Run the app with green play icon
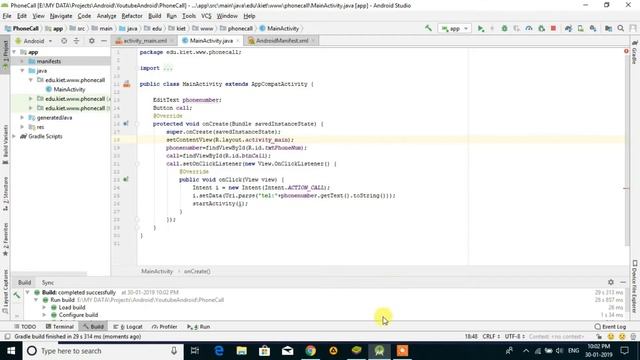 point(481,28)
